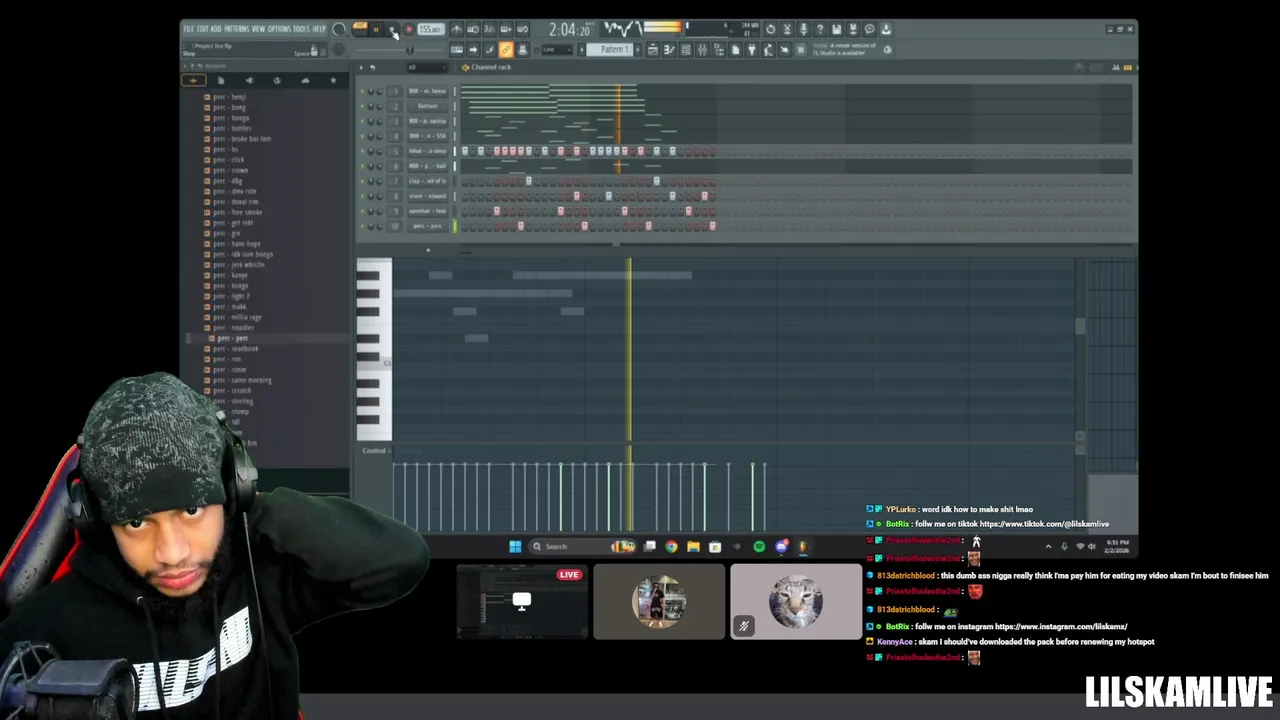Toggle mute LED for clap channel
The width and height of the screenshot is (1280, 720).
[x=362, y=181]
